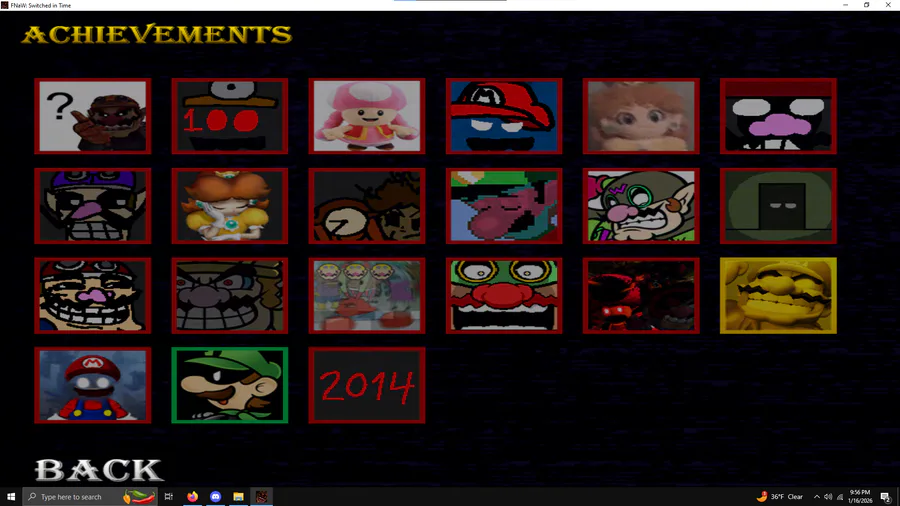Screen dimensions: 900x506
Task: Open the Windows Start menu
Action: pos(11,496)
